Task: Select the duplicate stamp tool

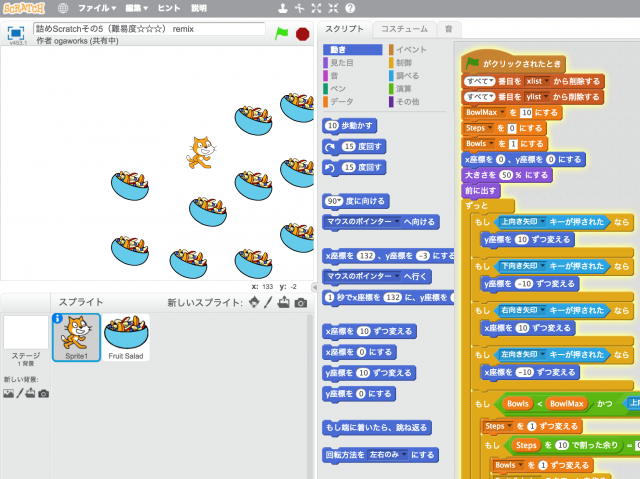Action: pos(282,8)
